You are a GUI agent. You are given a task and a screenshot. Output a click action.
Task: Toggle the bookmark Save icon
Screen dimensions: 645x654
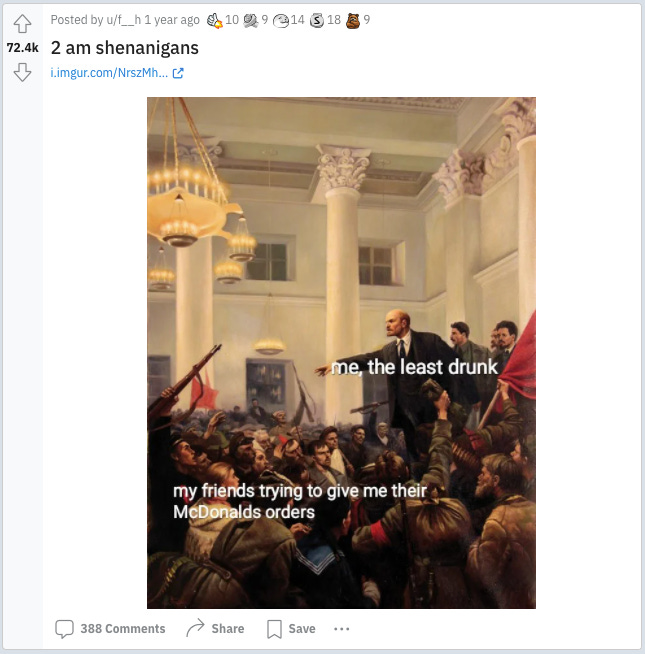(x=274, y=629)
